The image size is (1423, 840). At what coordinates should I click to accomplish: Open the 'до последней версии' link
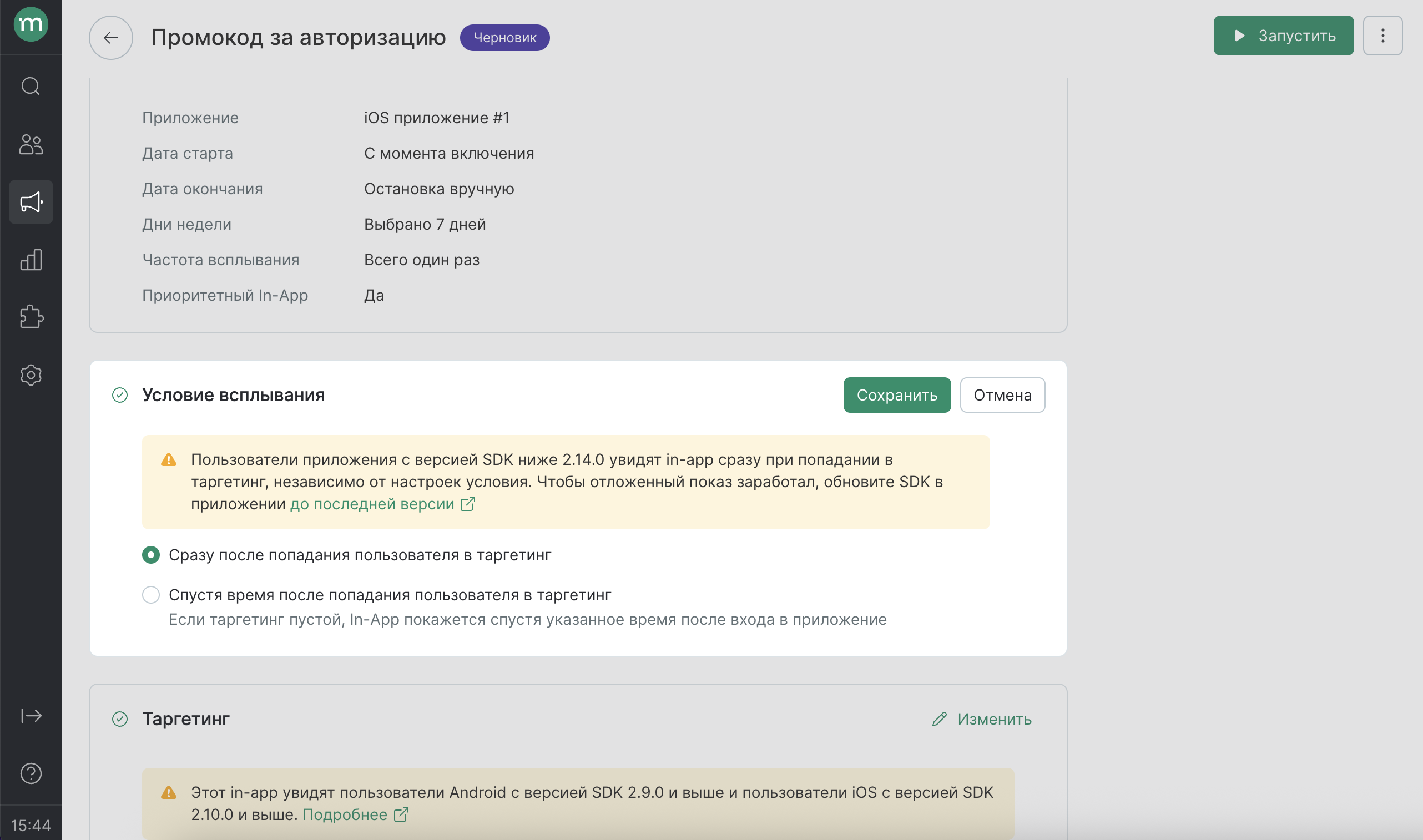[x=382, y=504]
